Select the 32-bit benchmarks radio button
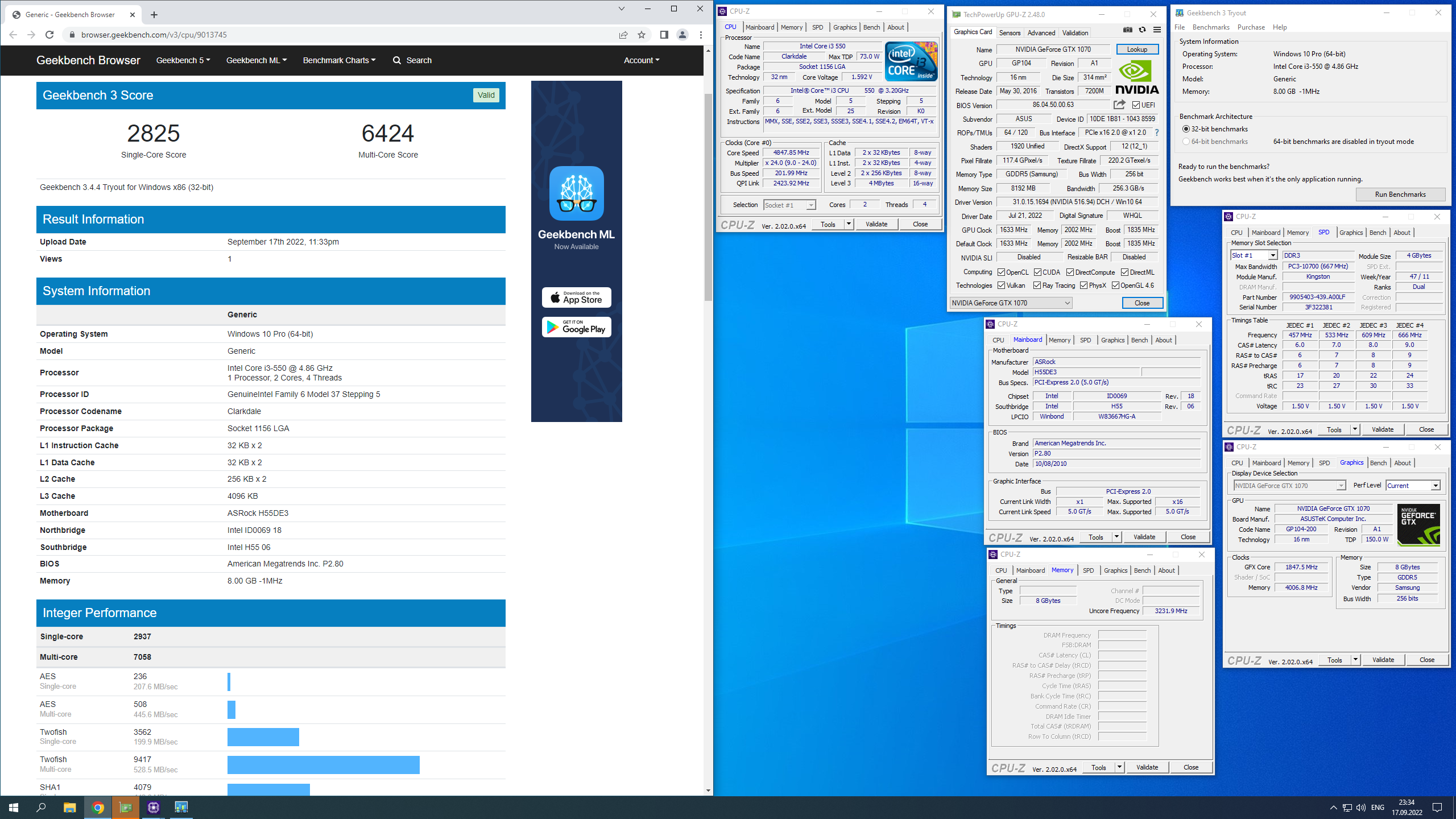The image size is (1456, 819). click(x=1186, y=129)
